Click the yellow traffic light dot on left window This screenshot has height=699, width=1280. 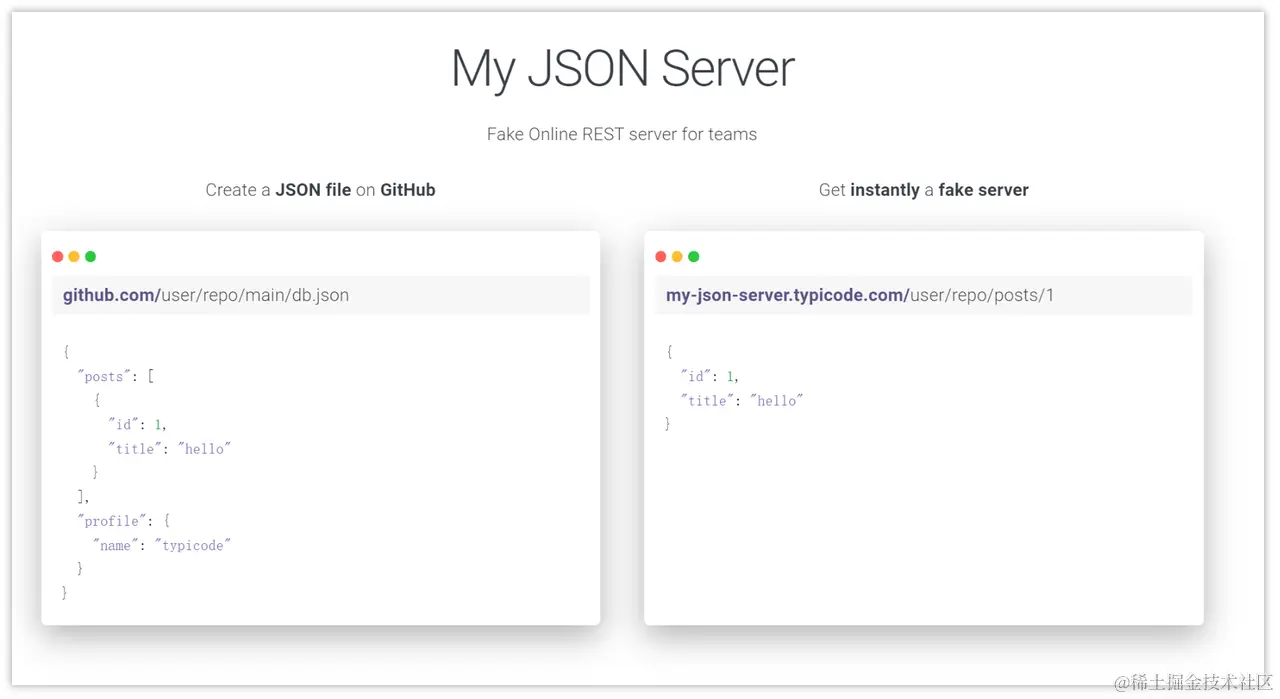point(73,256)
